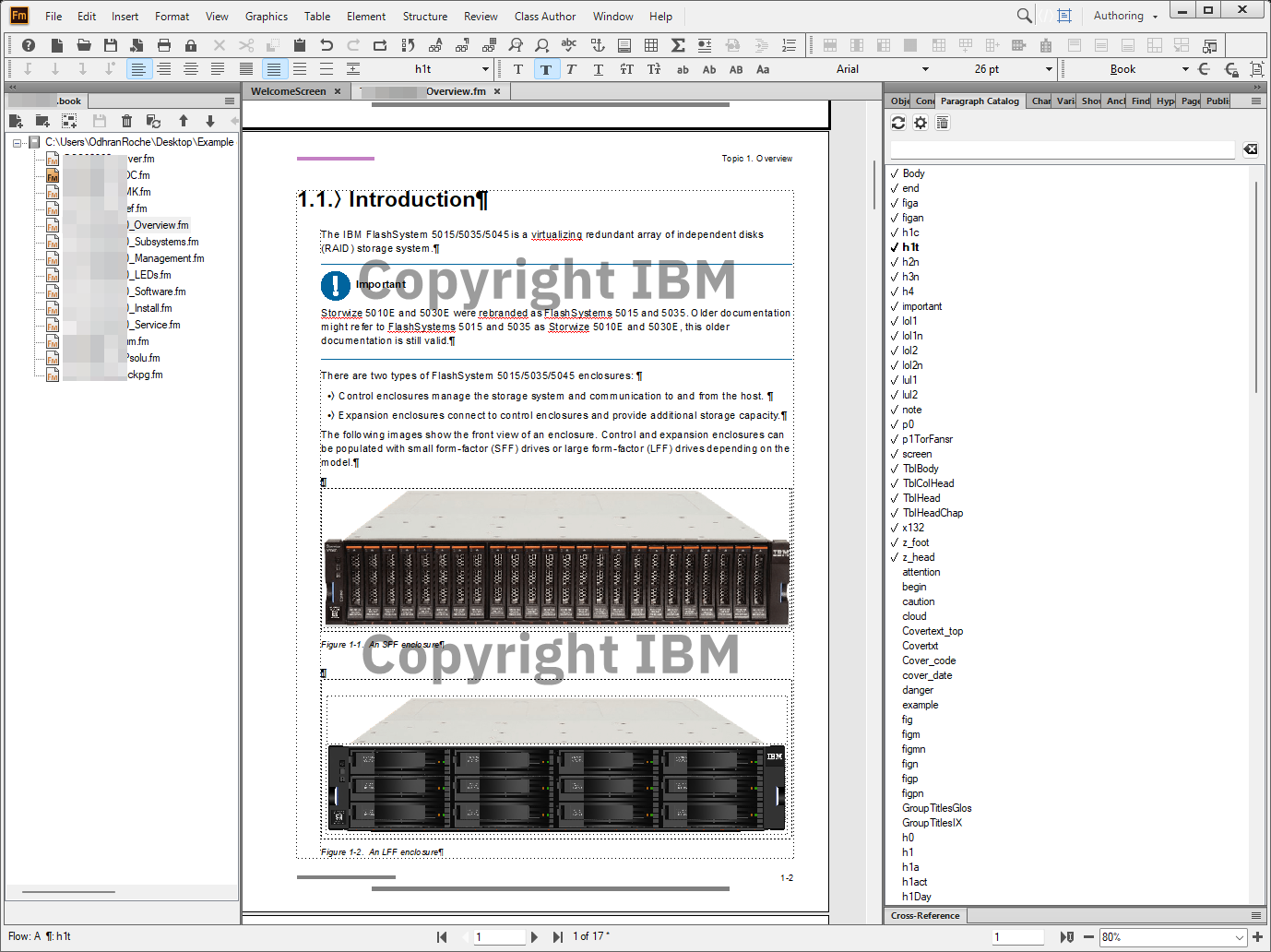Screen dimensions: 1271x952
Task: Toggle the screen format checkmark
Action: click(x=895, y=454)
